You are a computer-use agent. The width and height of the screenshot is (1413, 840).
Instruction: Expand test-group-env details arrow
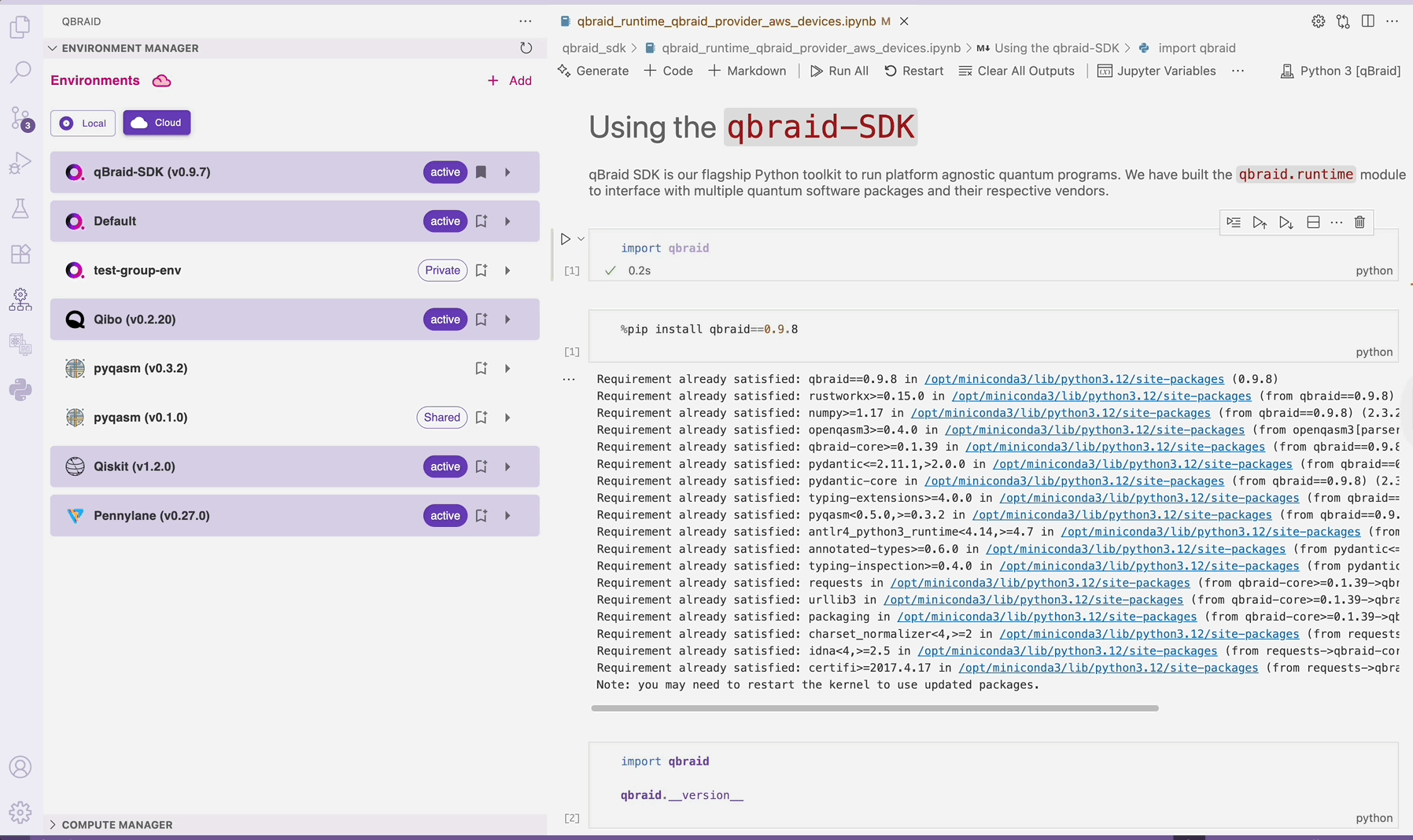point(508,271)
